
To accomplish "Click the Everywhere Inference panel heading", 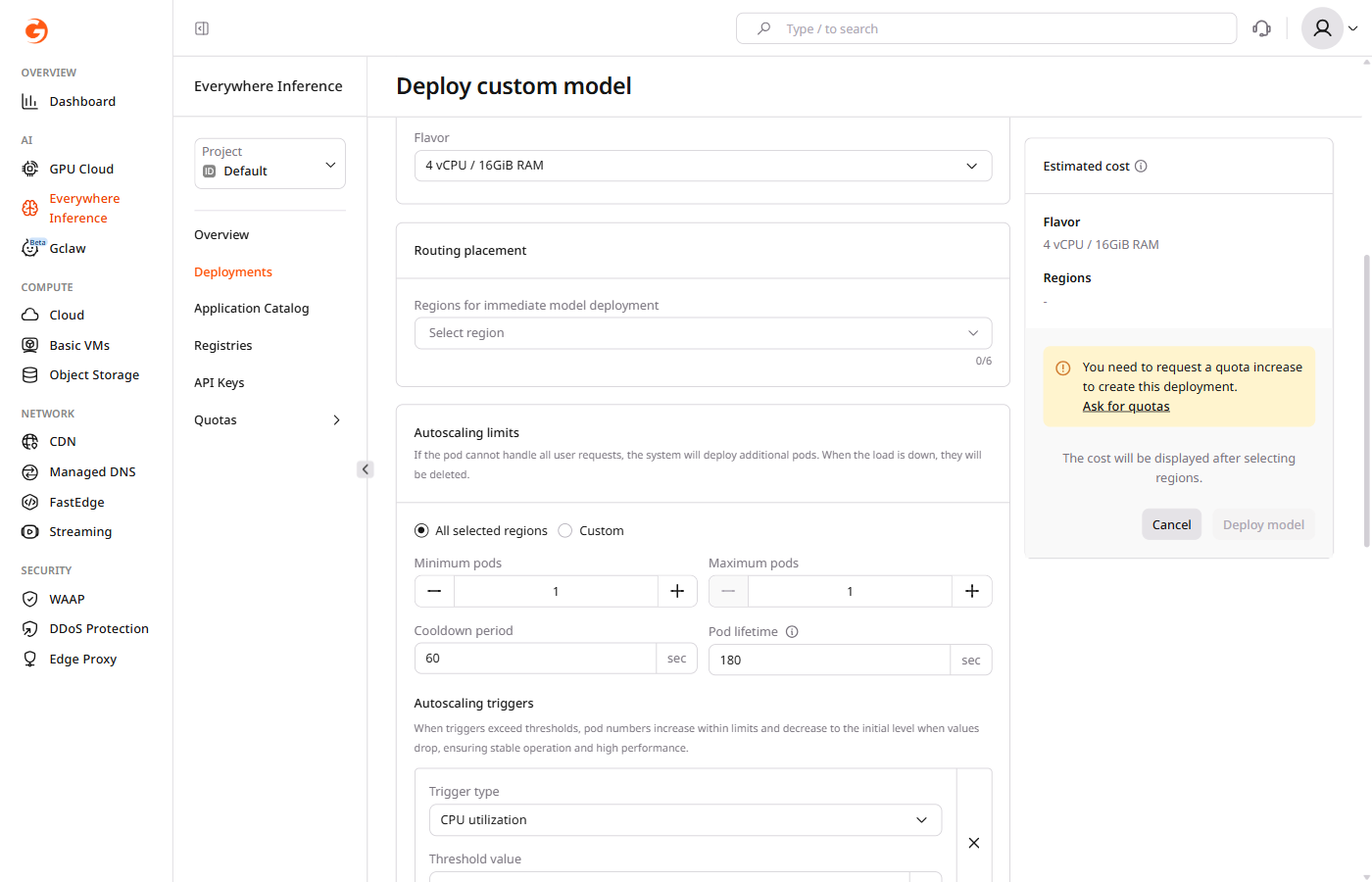I will coord(269,86).
